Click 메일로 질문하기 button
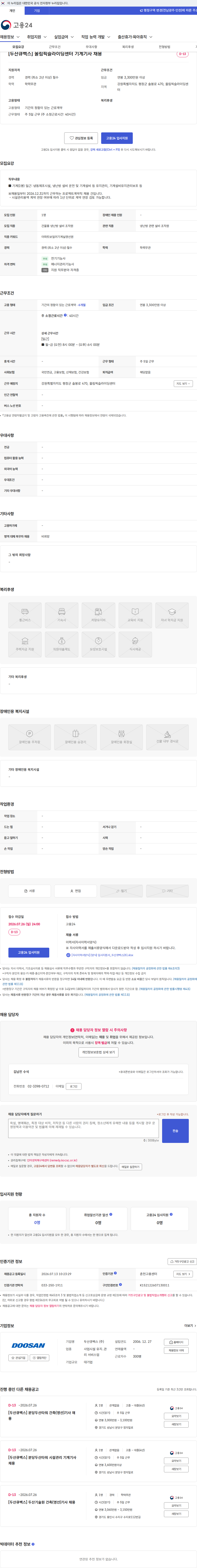 coord(130,1167)
